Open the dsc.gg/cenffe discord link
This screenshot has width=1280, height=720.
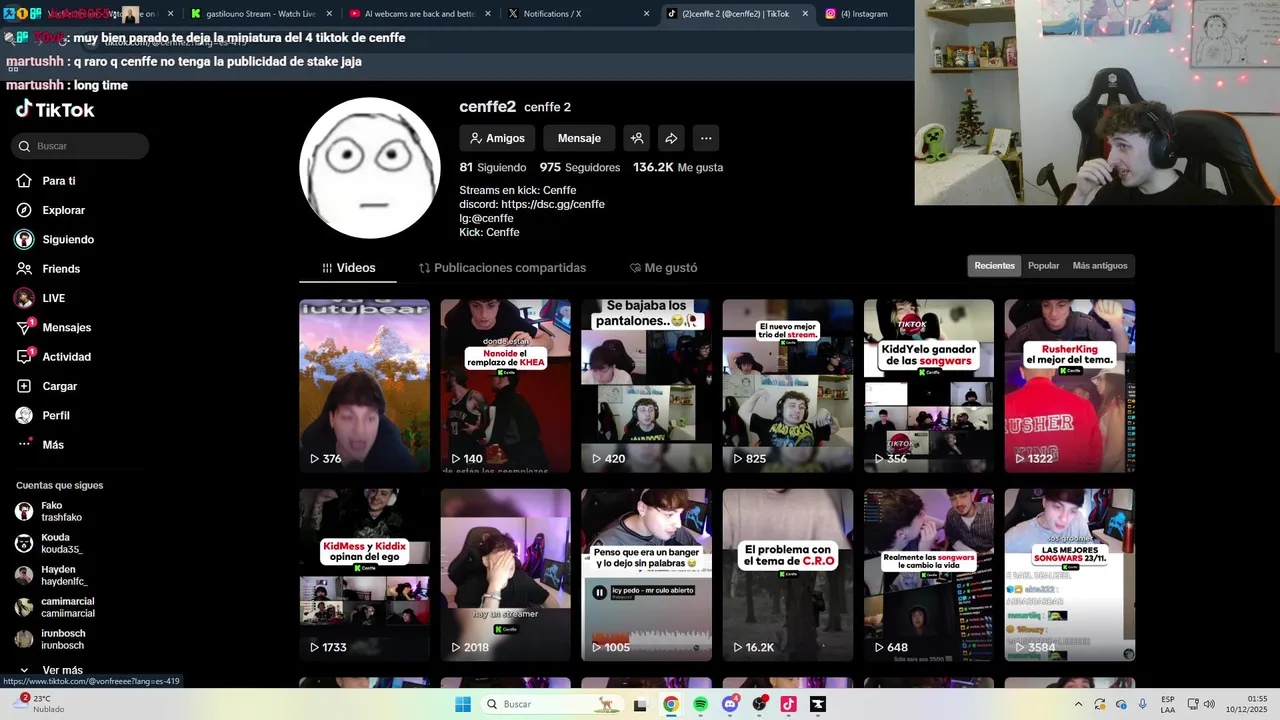pos(553,204)
